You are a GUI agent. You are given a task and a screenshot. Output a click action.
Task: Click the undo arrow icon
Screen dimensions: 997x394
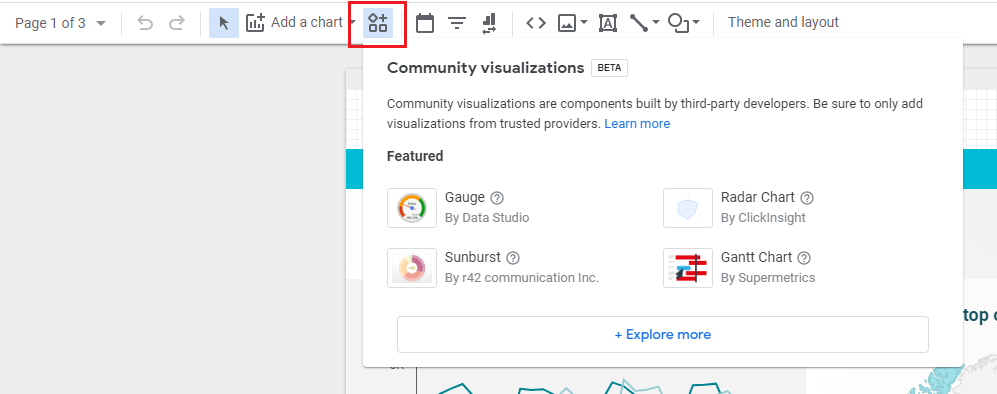click(146, 24)
